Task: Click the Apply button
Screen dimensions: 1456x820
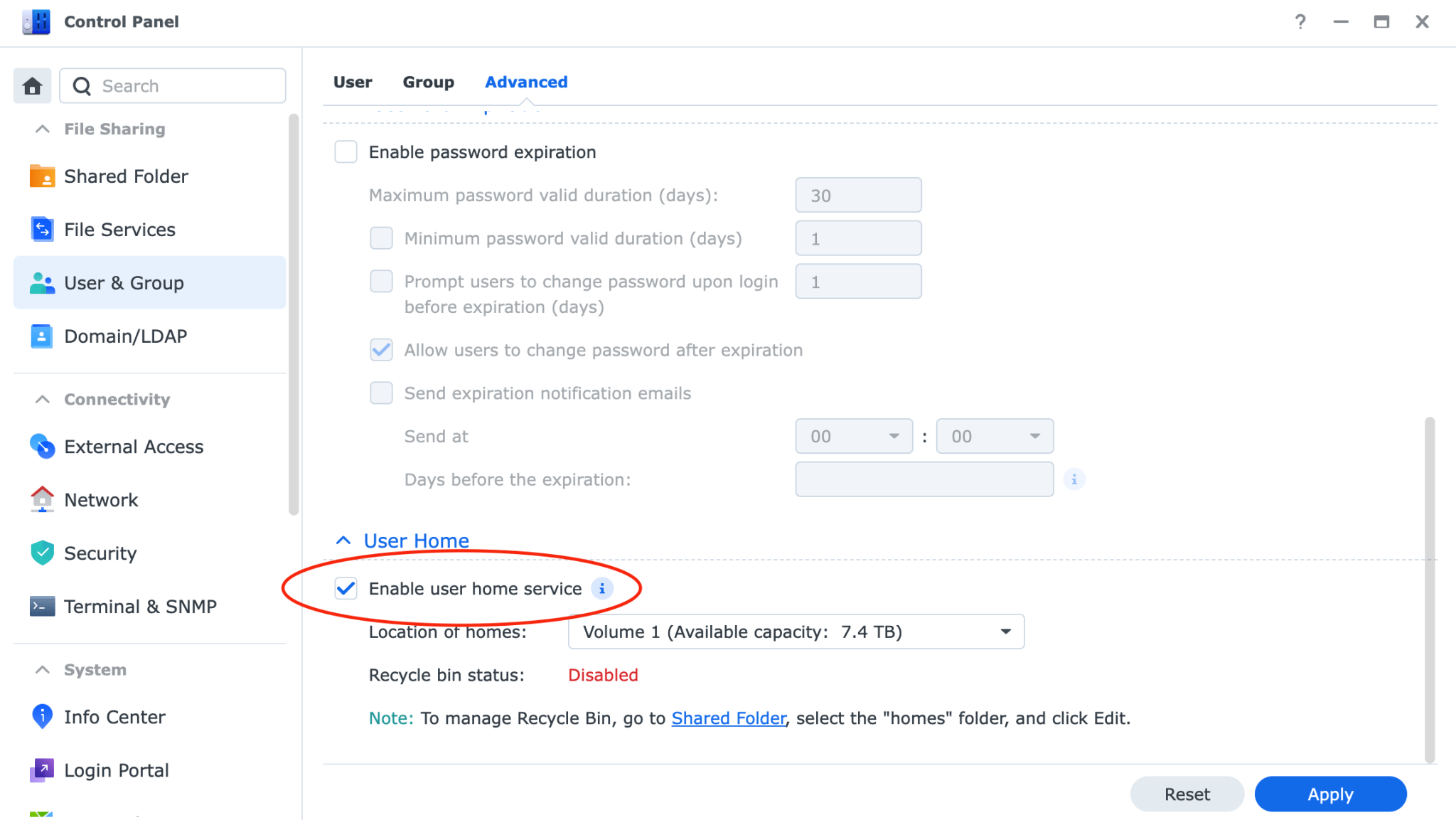Action: [1330, 794]
